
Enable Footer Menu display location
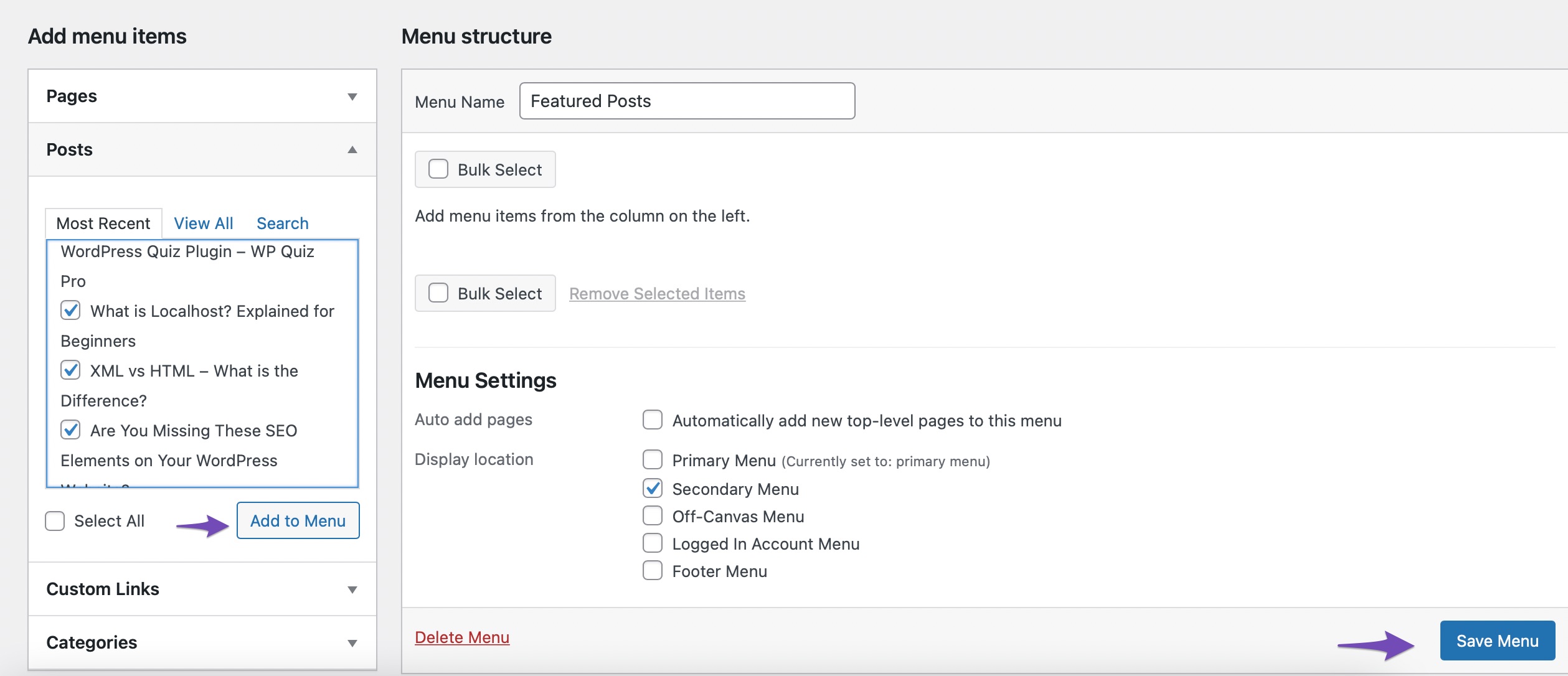[651, 570]
